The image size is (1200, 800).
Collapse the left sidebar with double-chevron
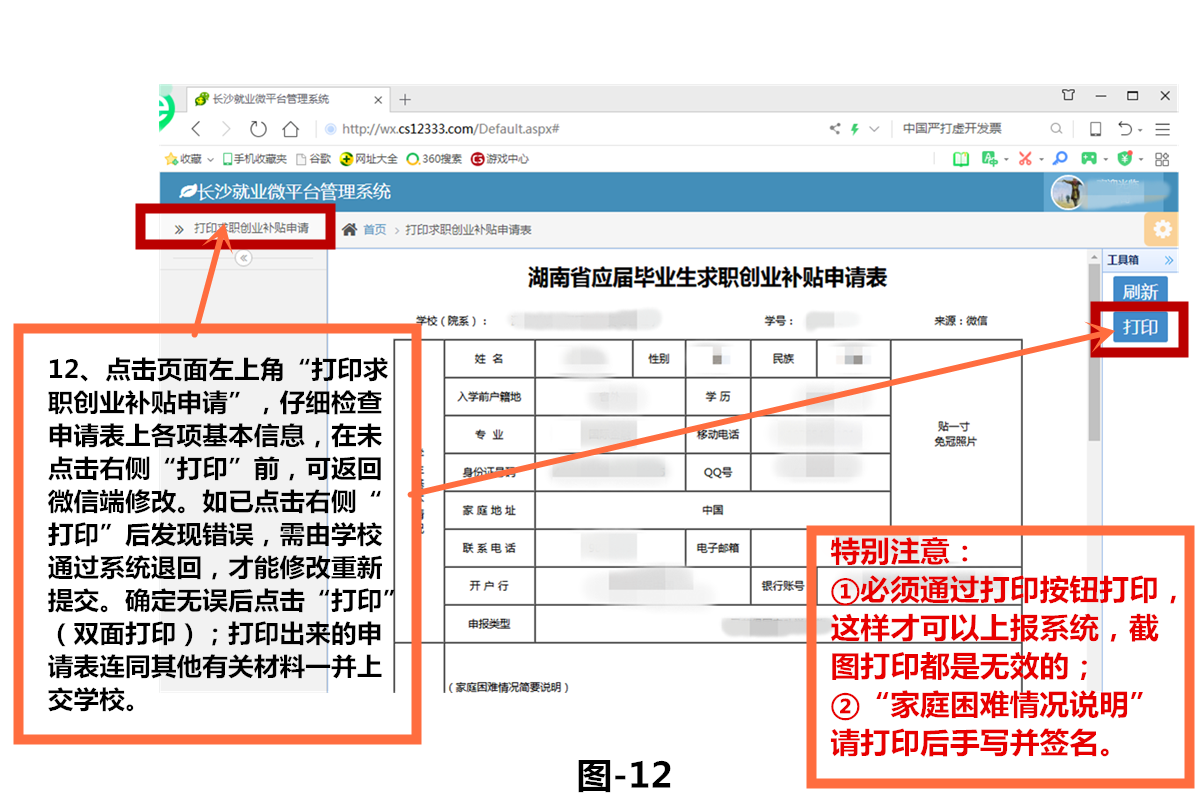(243, 258)
